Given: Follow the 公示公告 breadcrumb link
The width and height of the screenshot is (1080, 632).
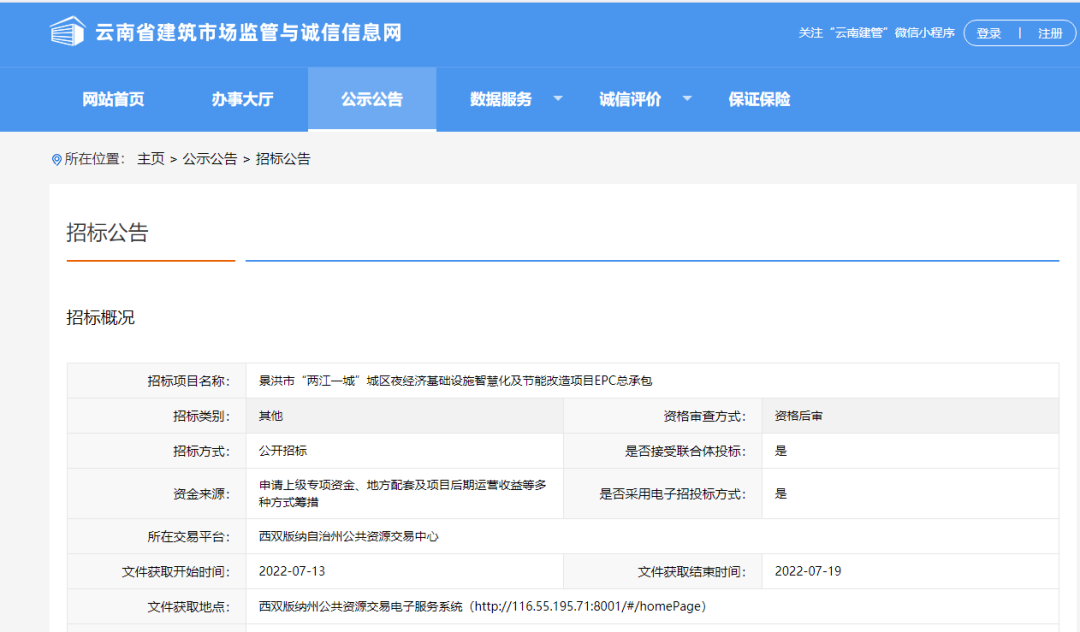Looking at the screenshot, I should tap(210, 159).
